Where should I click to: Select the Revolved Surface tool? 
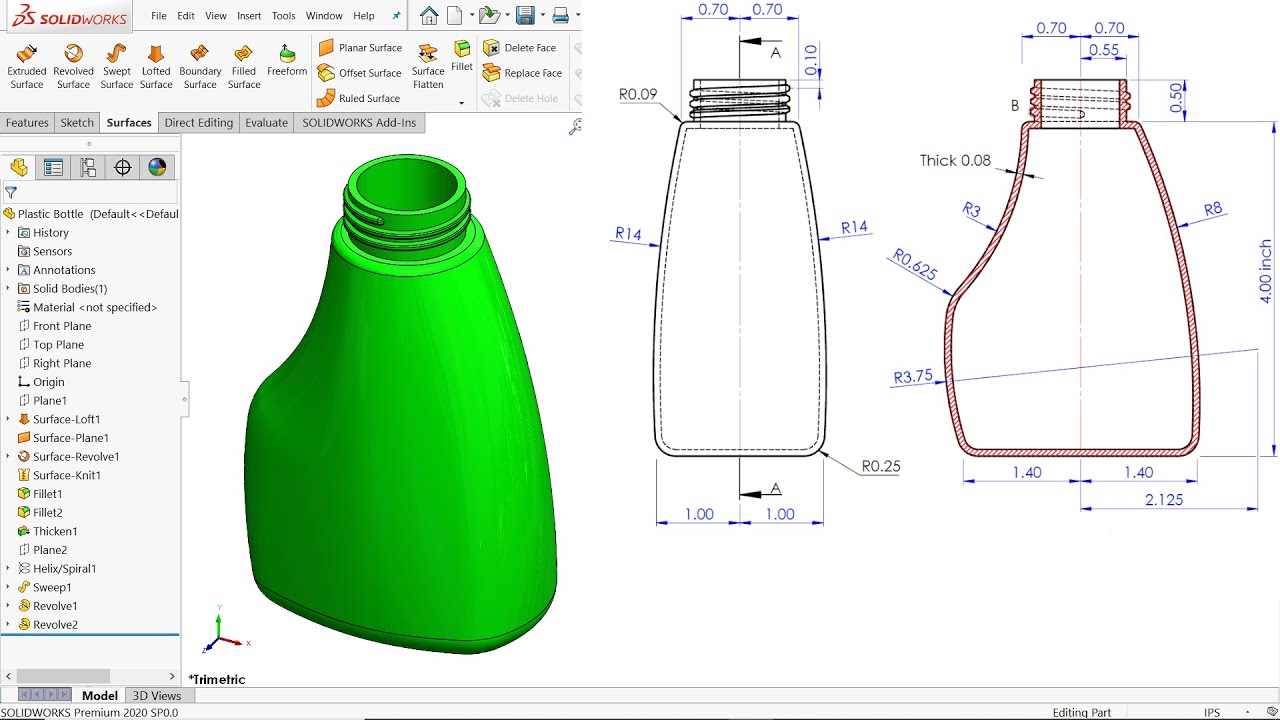73,66
